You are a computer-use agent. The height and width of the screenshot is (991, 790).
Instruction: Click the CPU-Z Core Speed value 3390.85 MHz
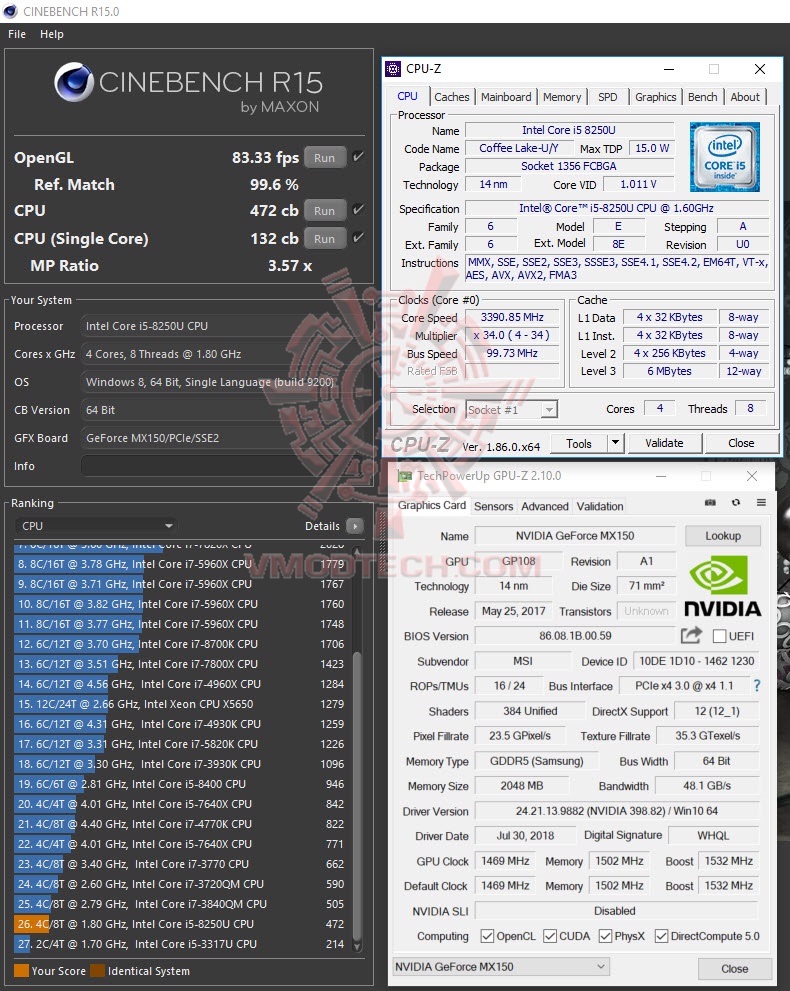click(512, 317)
